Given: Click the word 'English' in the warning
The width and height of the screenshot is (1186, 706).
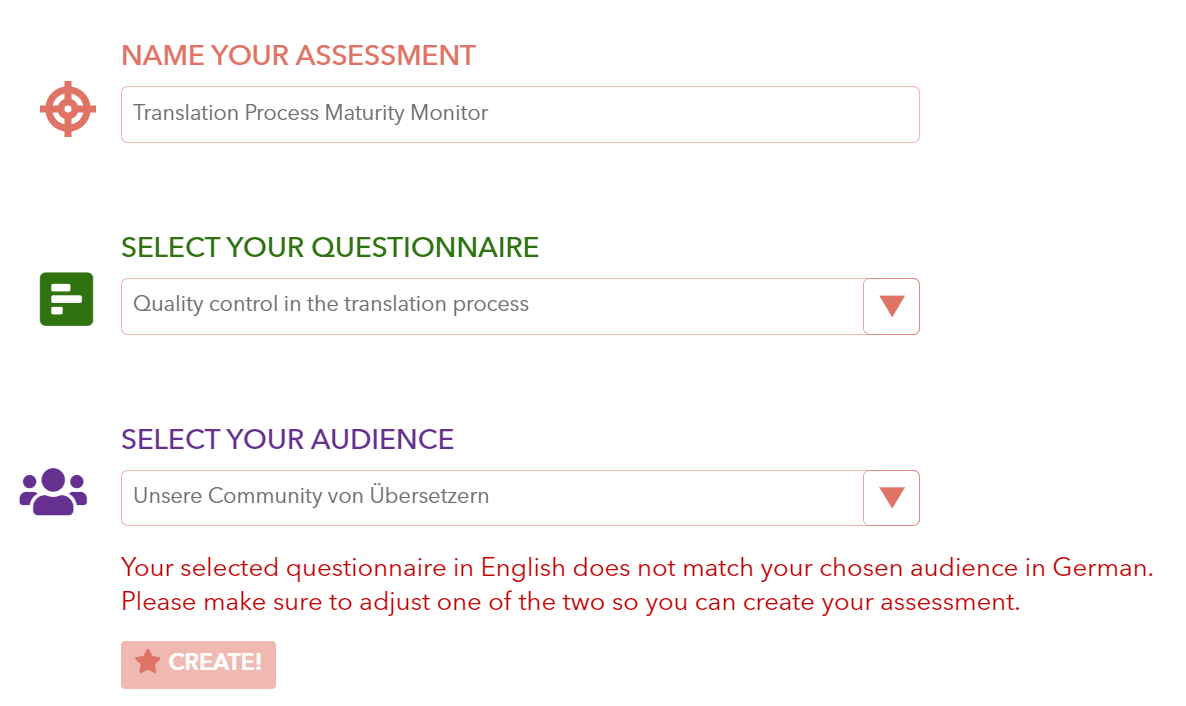Looking at the screenshot, I should click(523, 568).
